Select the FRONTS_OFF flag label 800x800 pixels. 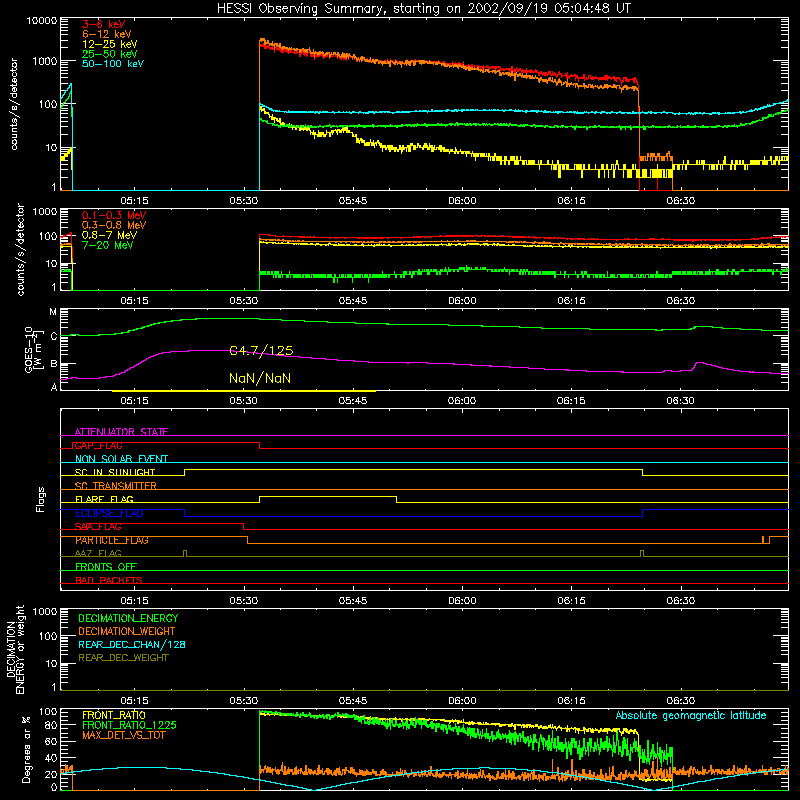click(106, 566)
